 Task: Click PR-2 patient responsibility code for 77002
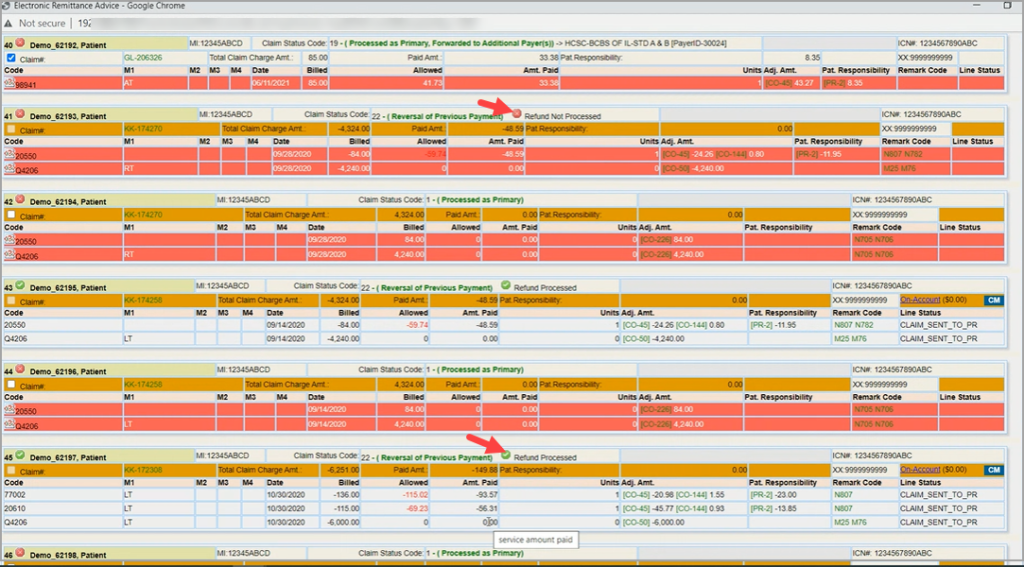[761, 494]
